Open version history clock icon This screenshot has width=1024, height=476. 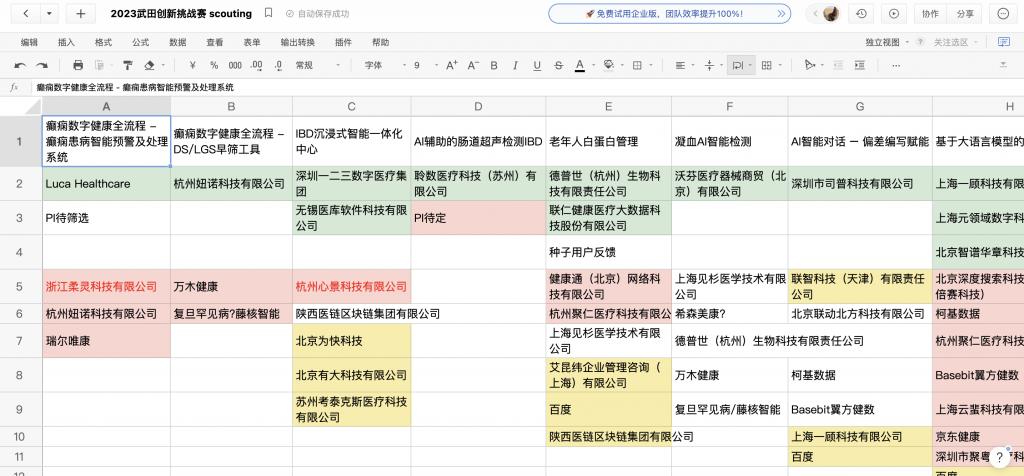tap(861, 14)
